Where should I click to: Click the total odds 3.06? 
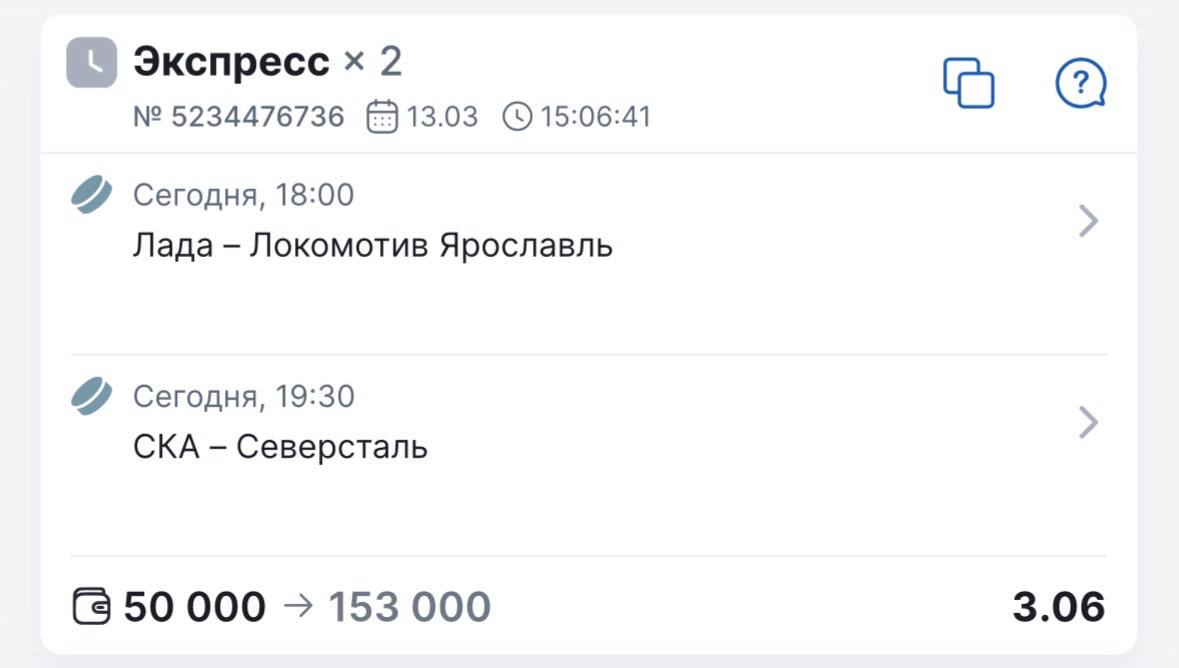click(1058, 607)
